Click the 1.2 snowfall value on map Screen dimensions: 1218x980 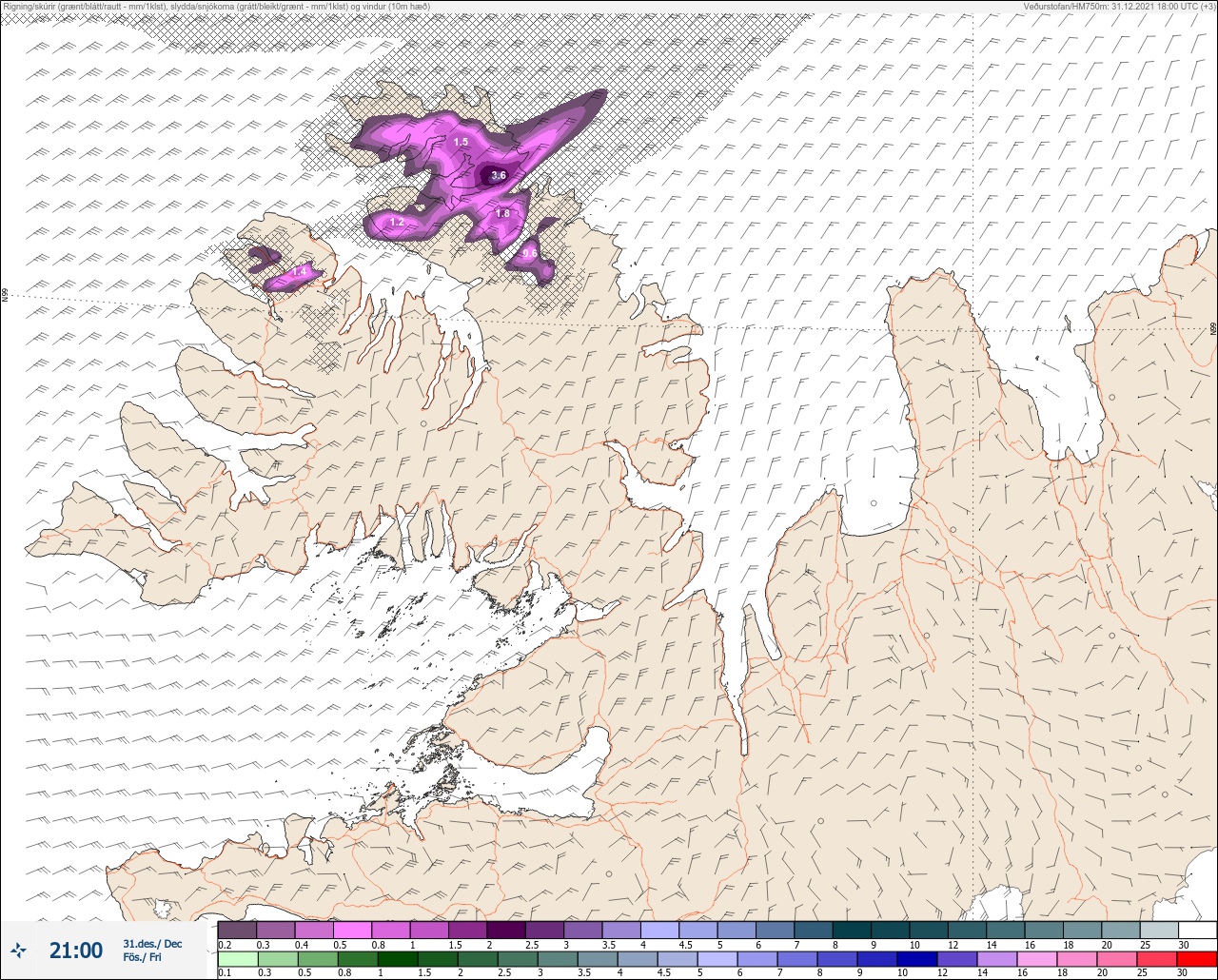pos(397,222)
